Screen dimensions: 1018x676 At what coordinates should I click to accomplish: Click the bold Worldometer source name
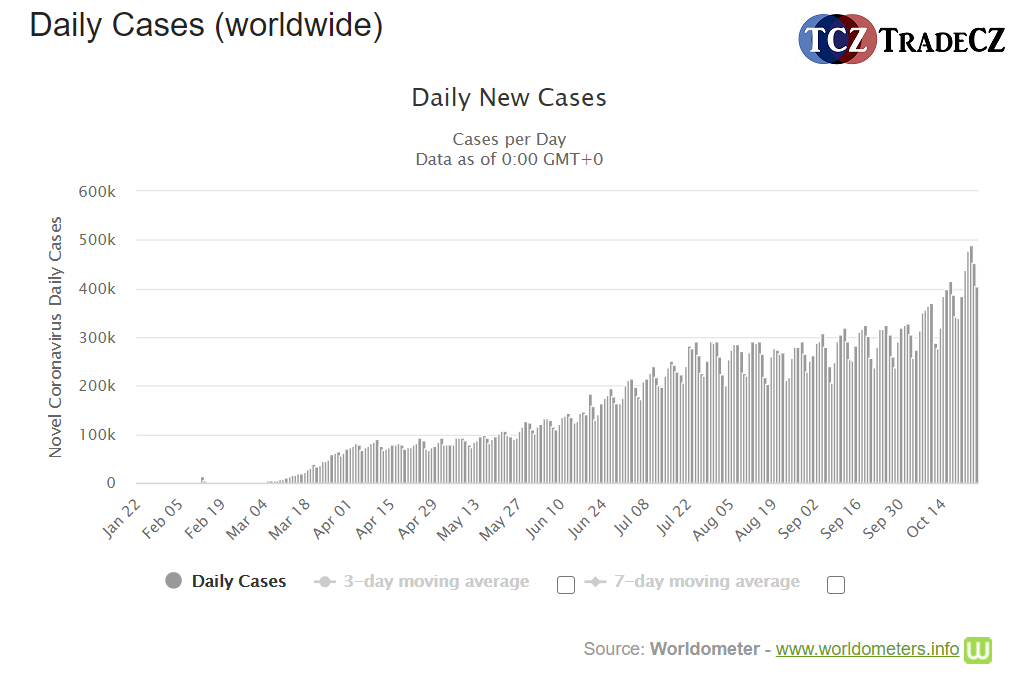coord(704,649)
